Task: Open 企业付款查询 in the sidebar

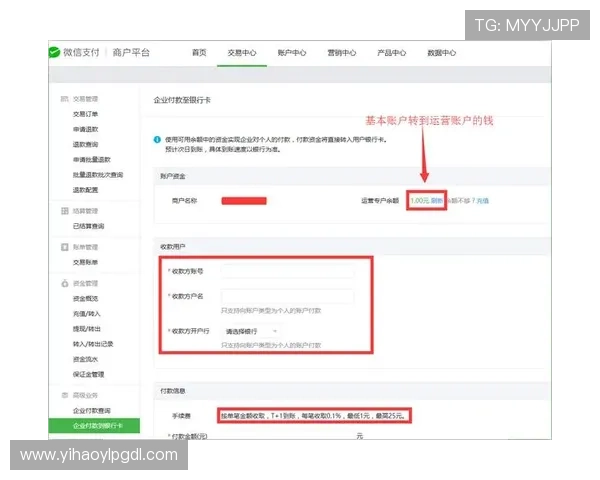Action: (x=91, y=411)
